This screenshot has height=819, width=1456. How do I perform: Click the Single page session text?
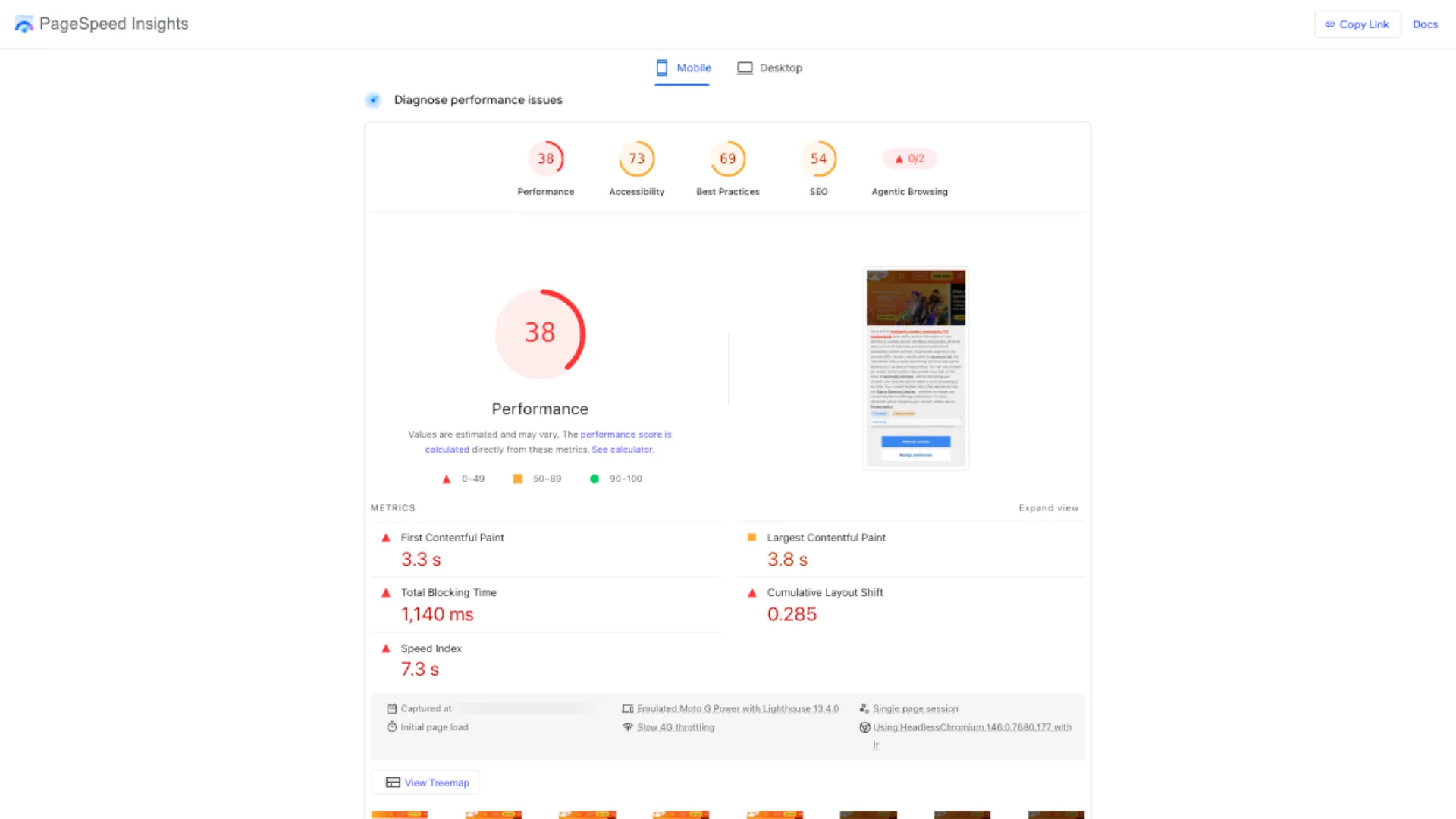[915, 709]
